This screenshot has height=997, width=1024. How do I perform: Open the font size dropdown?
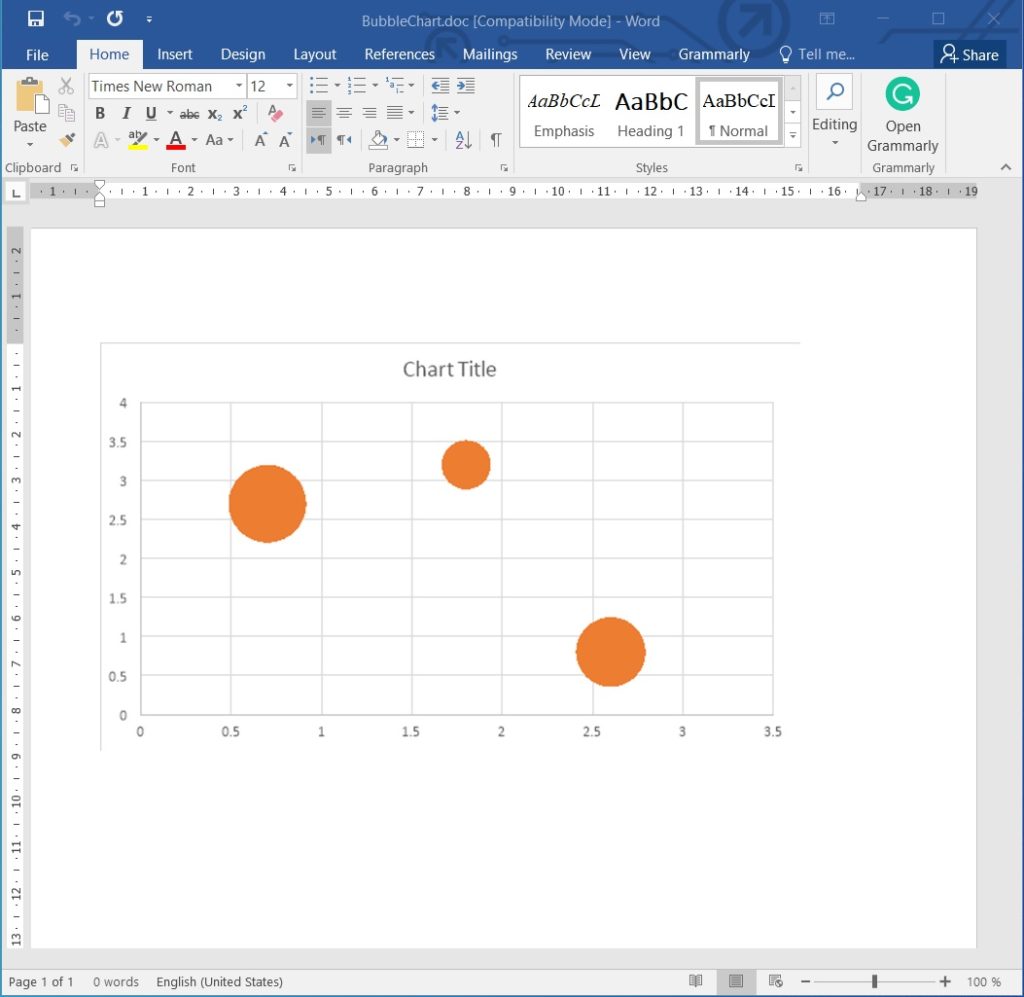coord(290,86)
